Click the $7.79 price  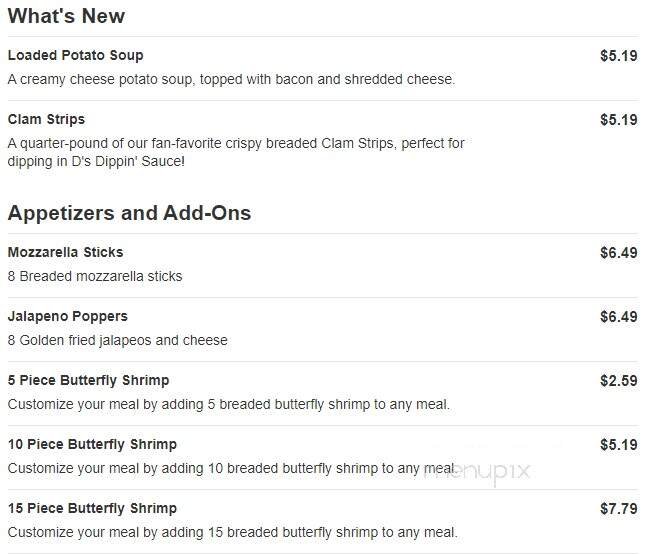pos(618,509)
